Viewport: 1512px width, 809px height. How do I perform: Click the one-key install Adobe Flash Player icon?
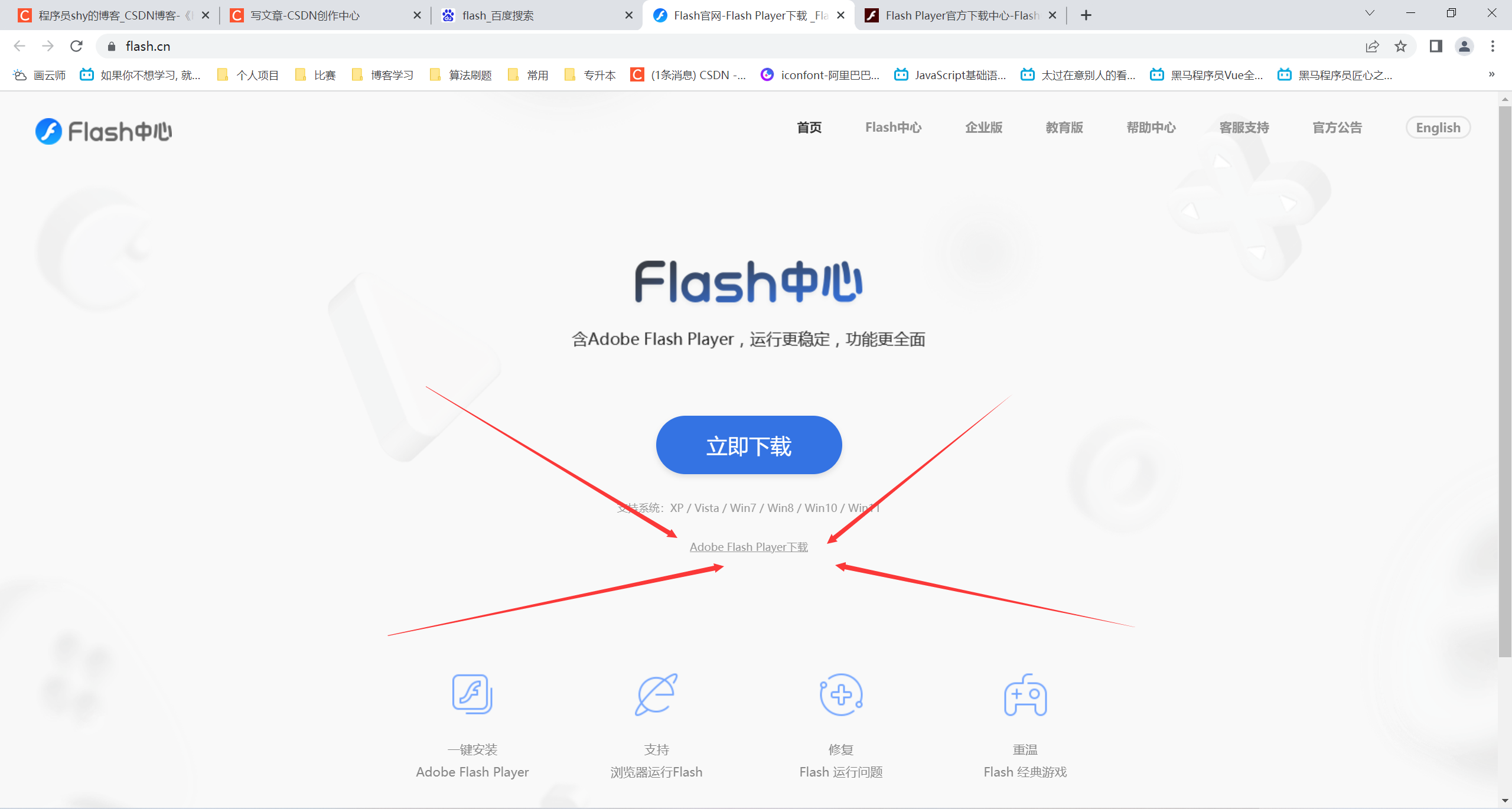pos(472,694)
